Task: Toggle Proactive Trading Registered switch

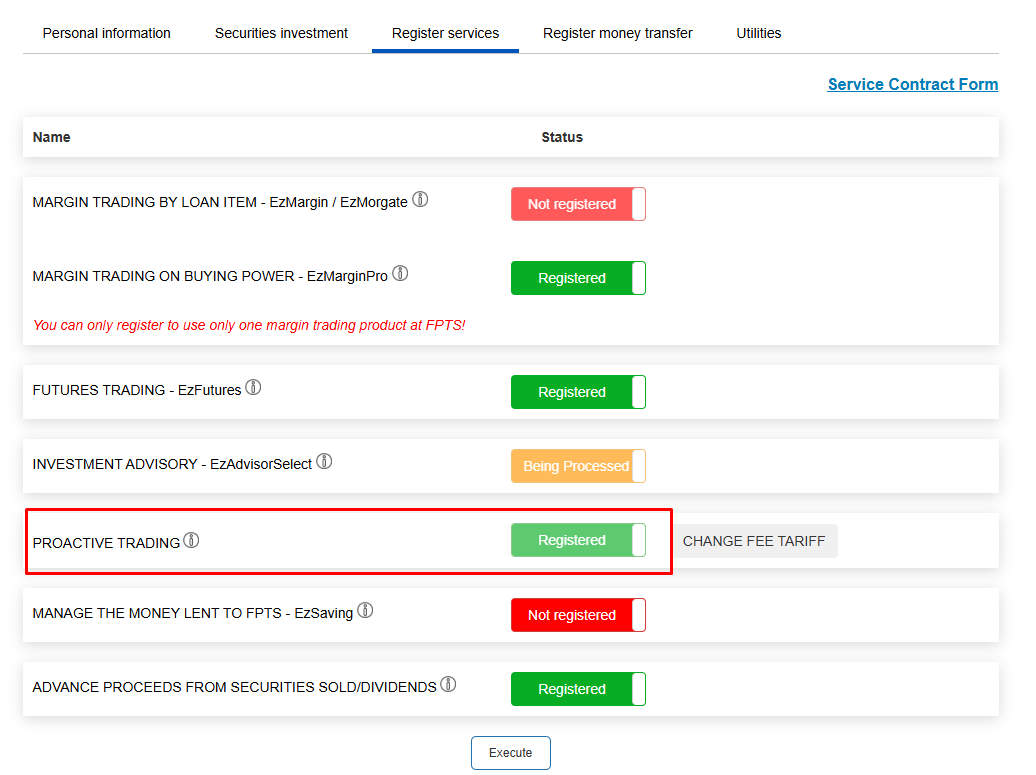Action: 578,540
